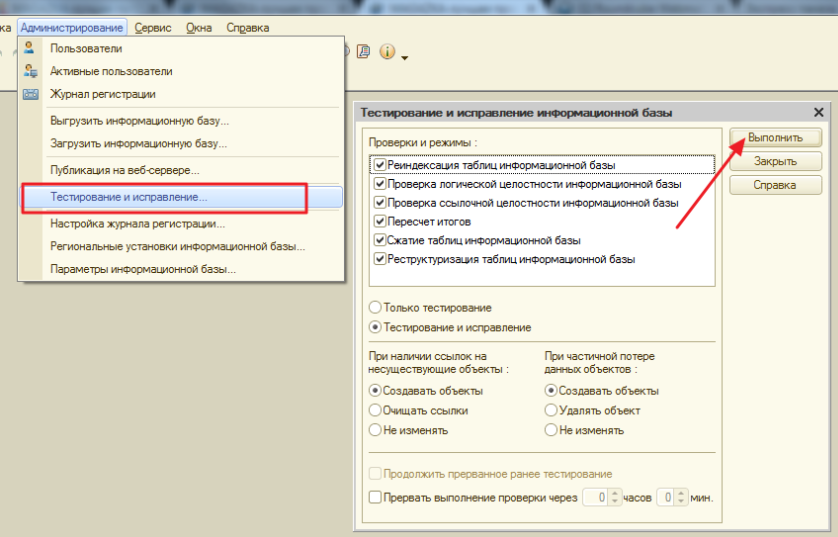The image size is (838, 537).
Task: Select Не изменять under несуществующие объекты
Action: tap(375, 430)
